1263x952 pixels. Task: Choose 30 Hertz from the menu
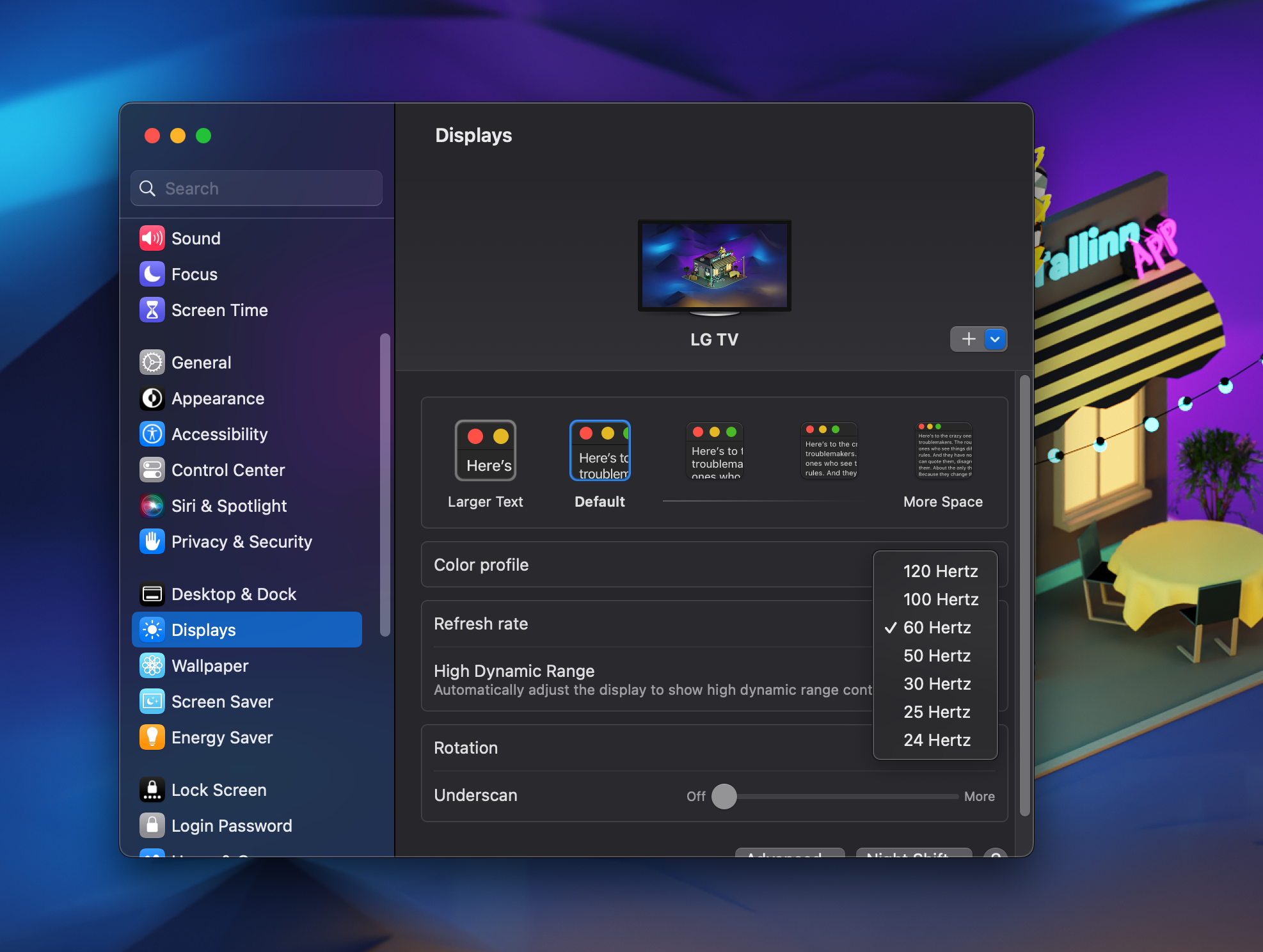(x=937, y=684)
